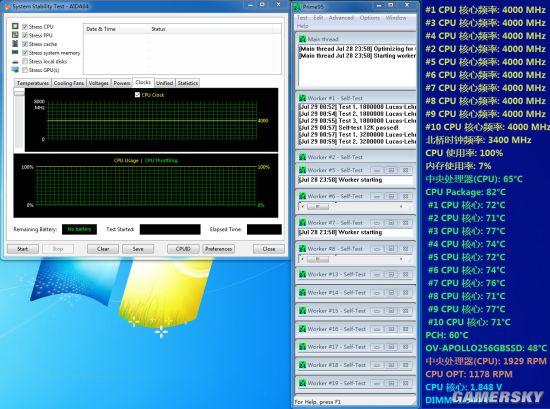Click the Worker #16 Self-Test window icon

302,329
